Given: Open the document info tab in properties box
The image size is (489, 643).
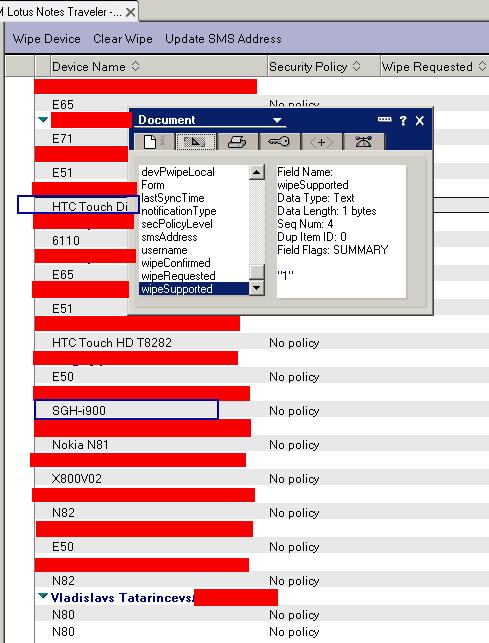Looking at the screenshot, I should point(154,142).
